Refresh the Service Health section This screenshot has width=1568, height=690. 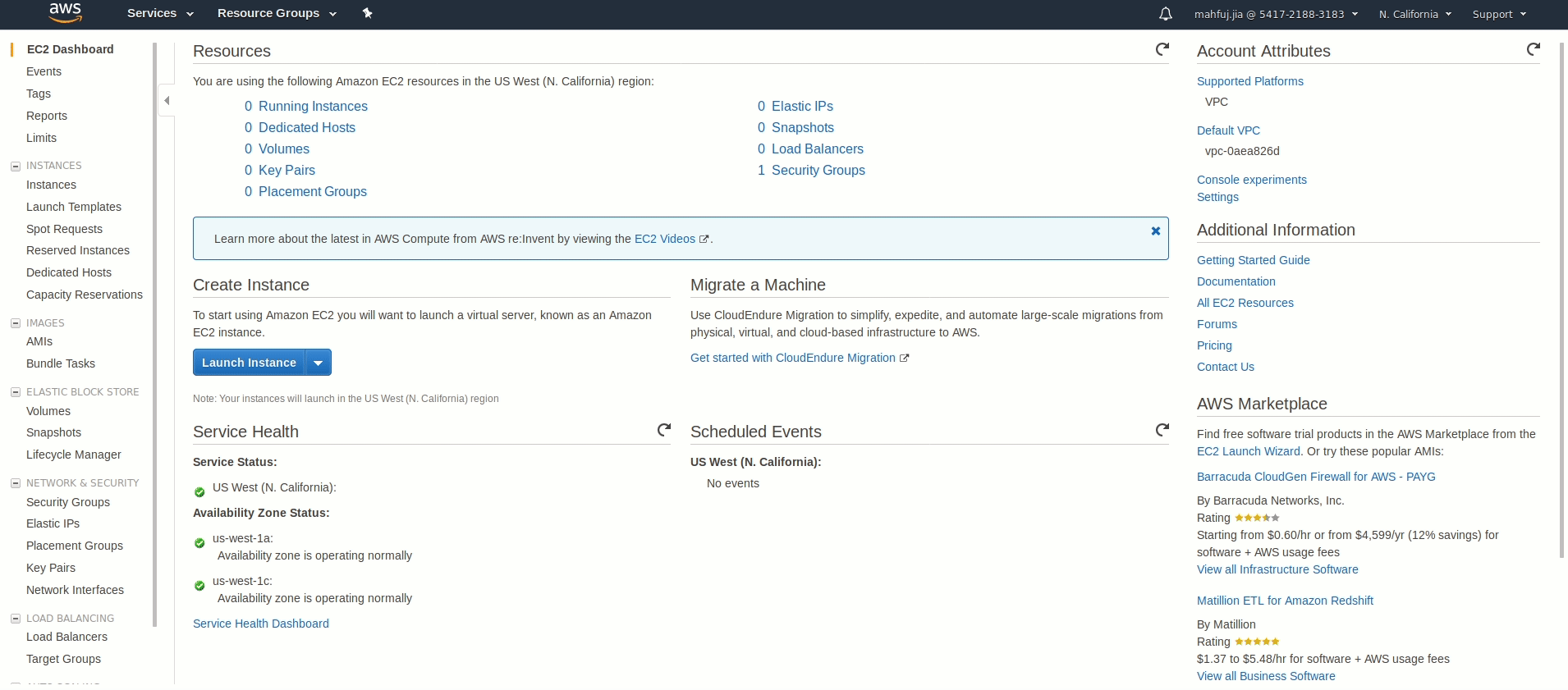pos(664,430)
